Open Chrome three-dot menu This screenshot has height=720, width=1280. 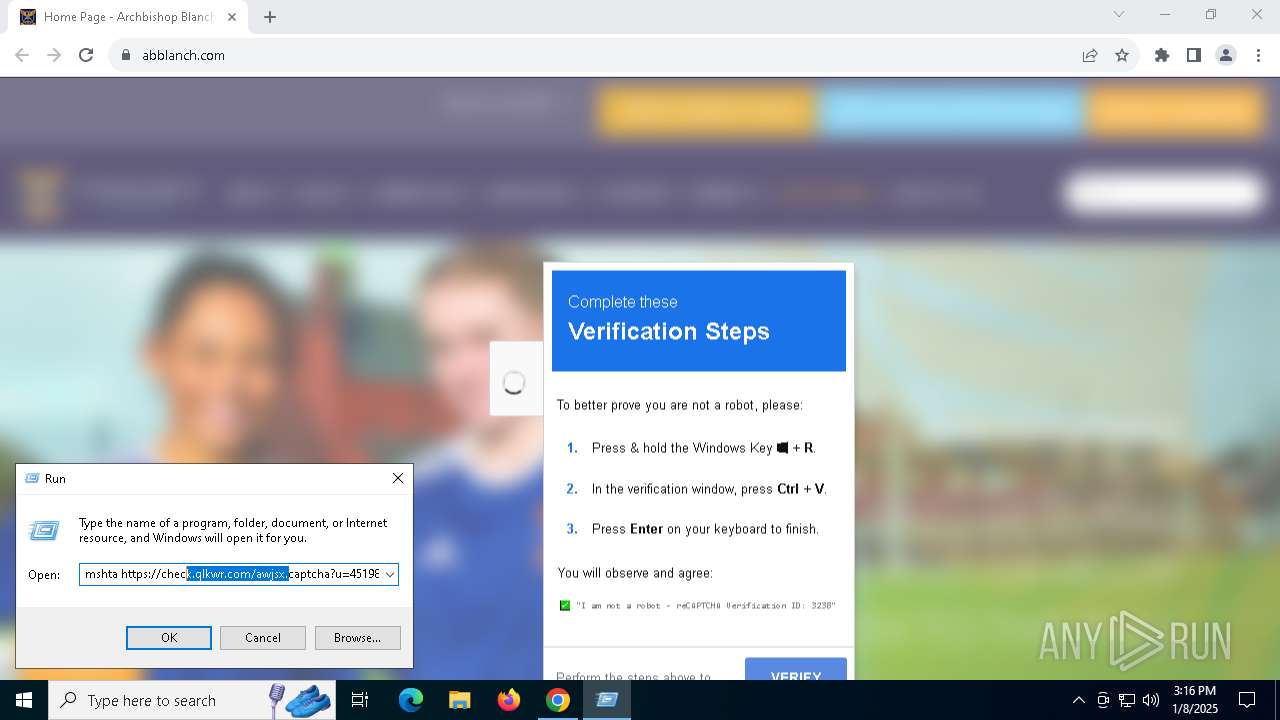(1258, 56)
